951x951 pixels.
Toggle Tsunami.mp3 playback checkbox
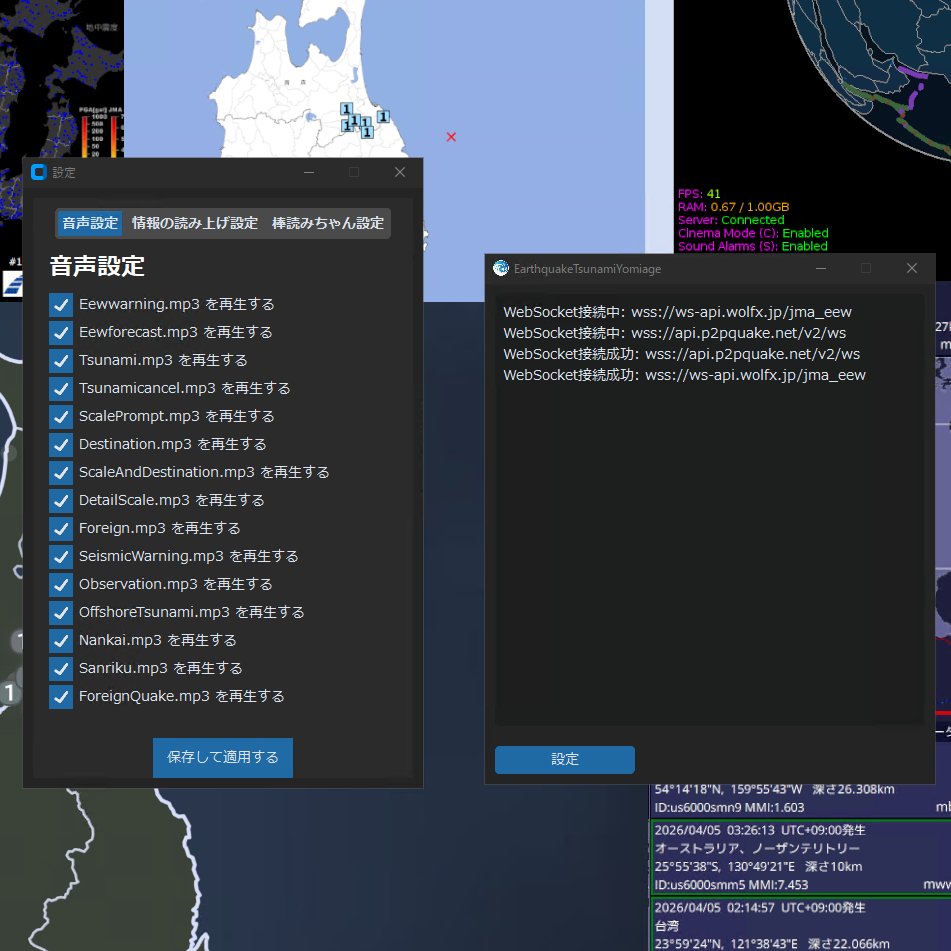(61, 360)
